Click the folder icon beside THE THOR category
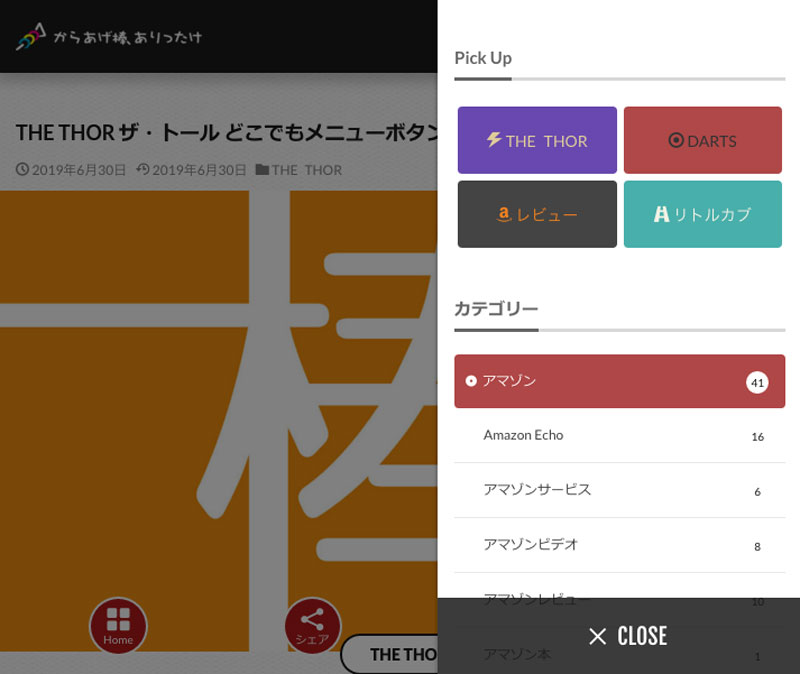The image size is (800, 674). click(x=262, y=169)
